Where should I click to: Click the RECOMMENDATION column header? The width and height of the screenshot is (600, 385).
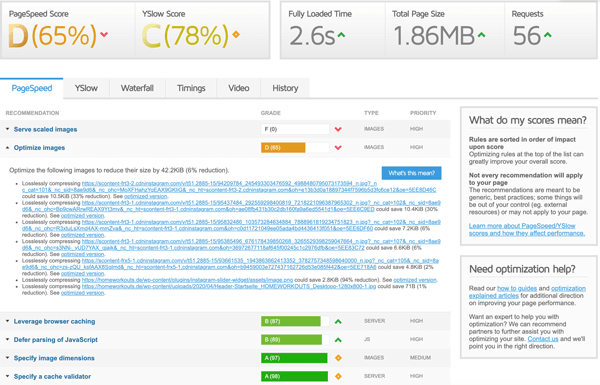[32, 113]
